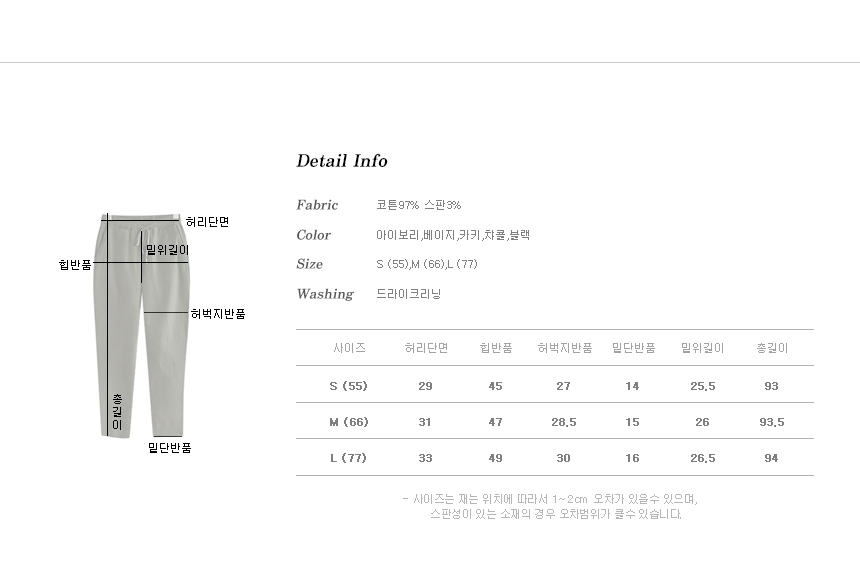The width and height of the screenshot is (860, 562).
Task: Click the Fabric value 코튼97% 스판3%
Action: tap(418, 205)
